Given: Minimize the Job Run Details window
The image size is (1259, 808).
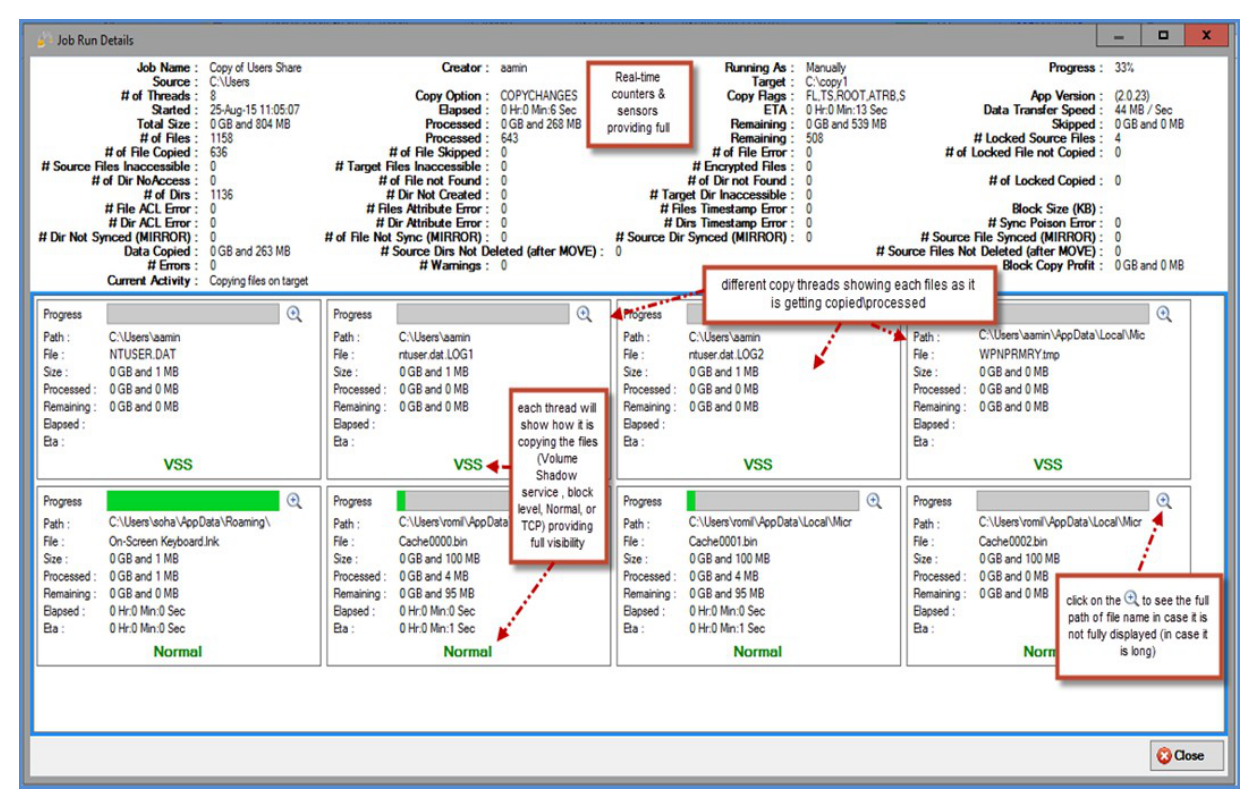Looking at the screenshot, I should 1120,35.
